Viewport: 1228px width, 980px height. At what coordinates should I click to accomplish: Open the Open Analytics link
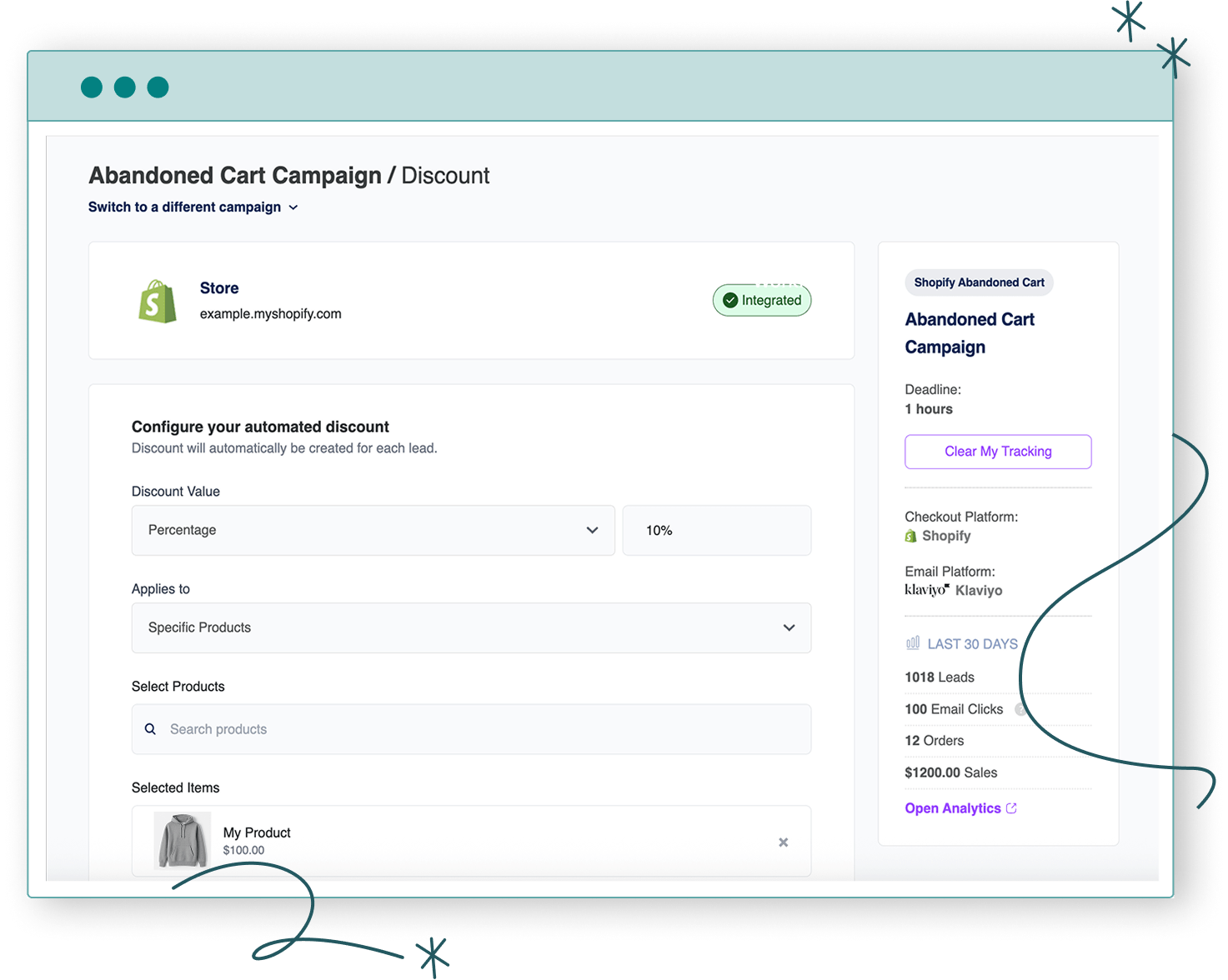click(953, 808)
